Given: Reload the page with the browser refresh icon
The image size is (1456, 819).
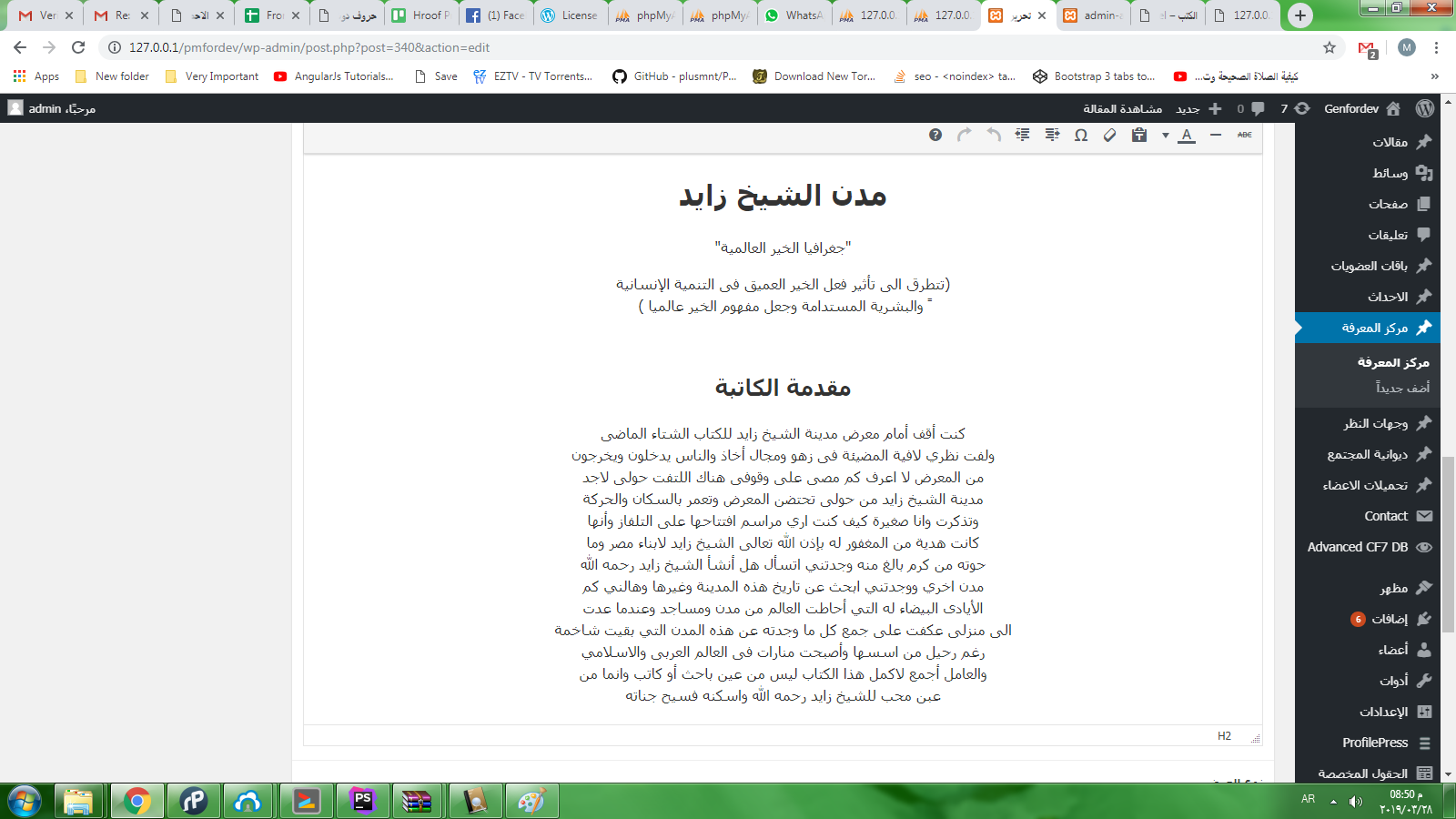Looking at the screenshot, I should [78, 47].
